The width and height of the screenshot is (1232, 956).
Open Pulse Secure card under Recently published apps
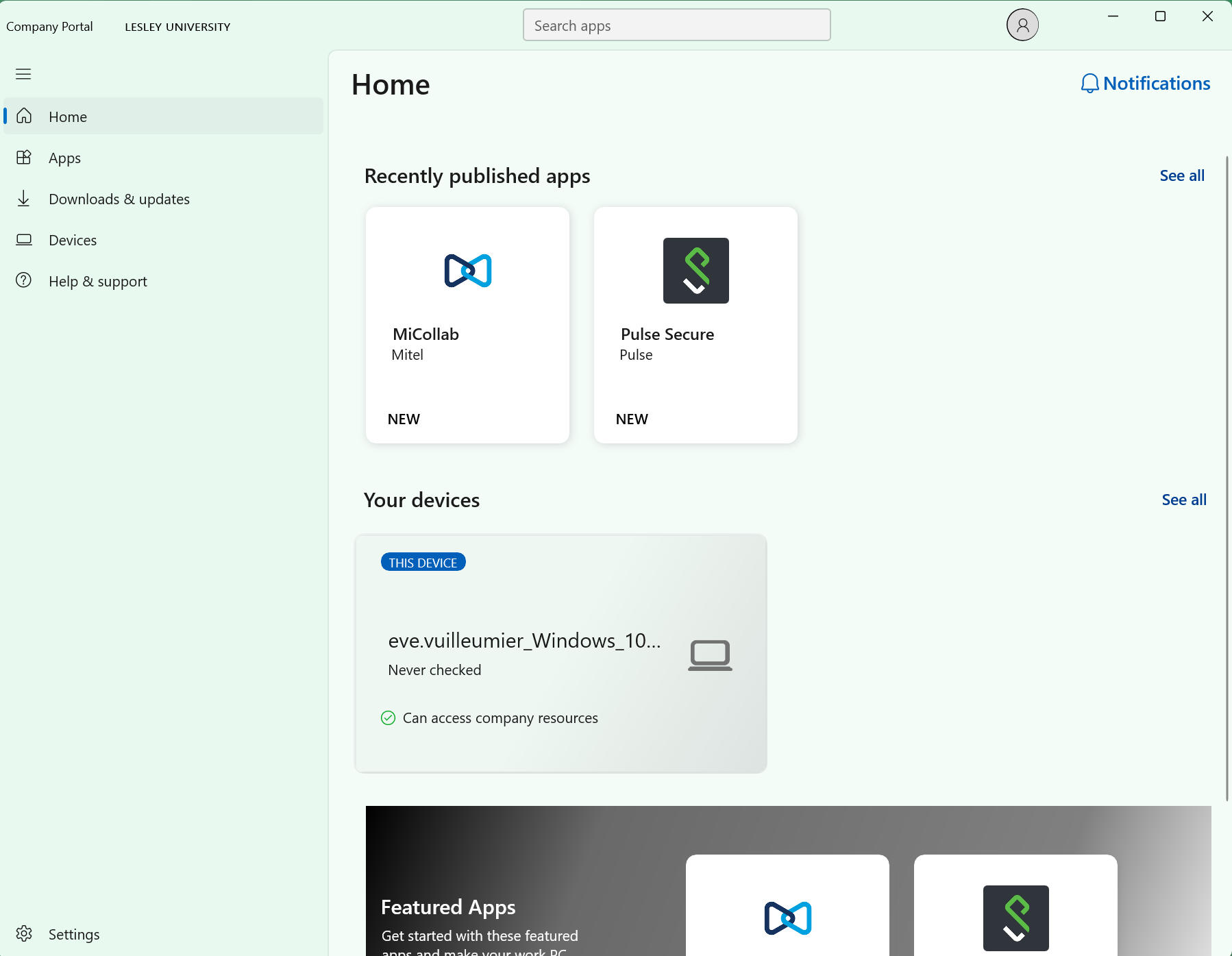[695, 326]
